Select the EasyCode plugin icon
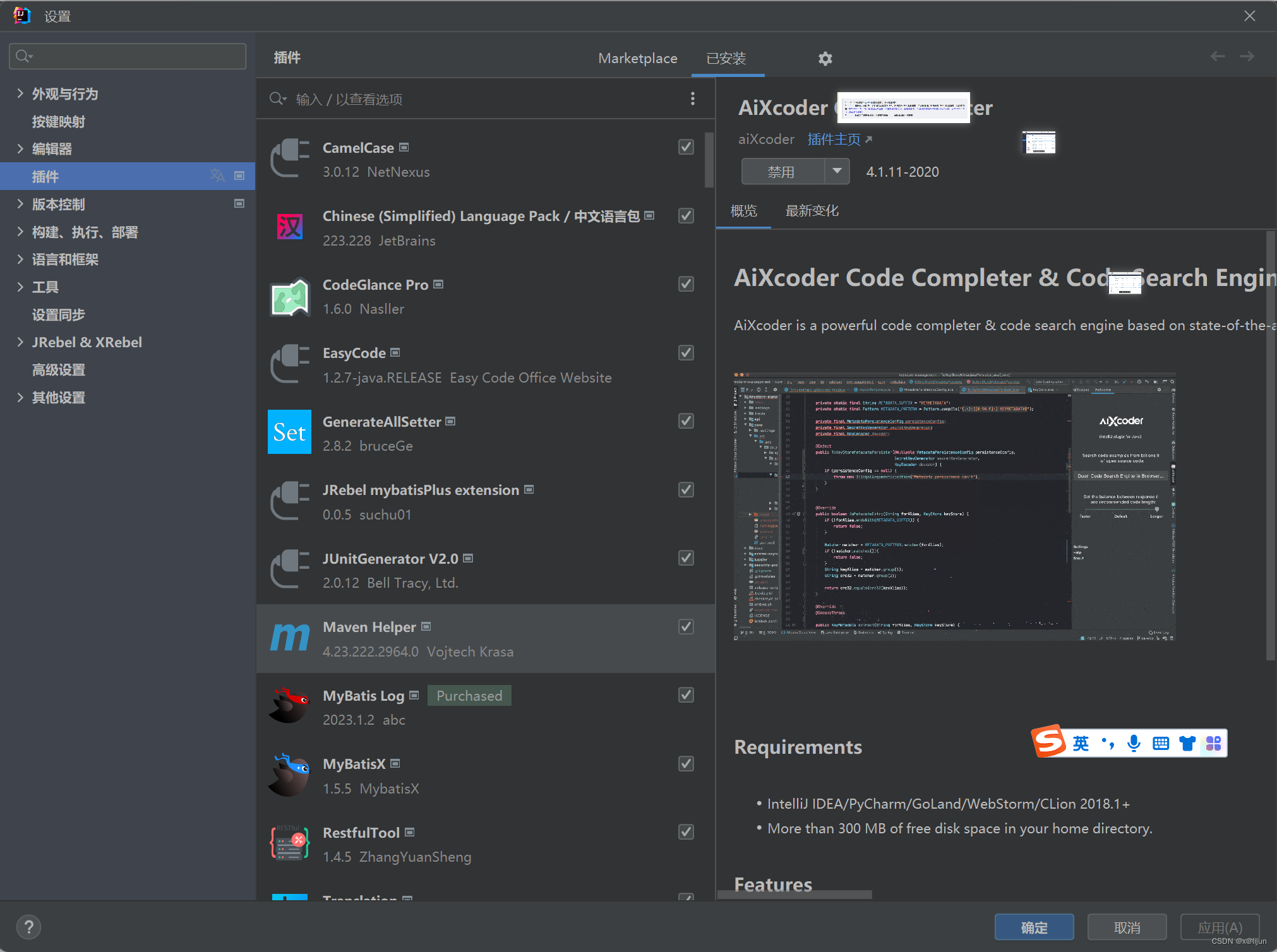The image size is (1277, 952). coord(290,364)
